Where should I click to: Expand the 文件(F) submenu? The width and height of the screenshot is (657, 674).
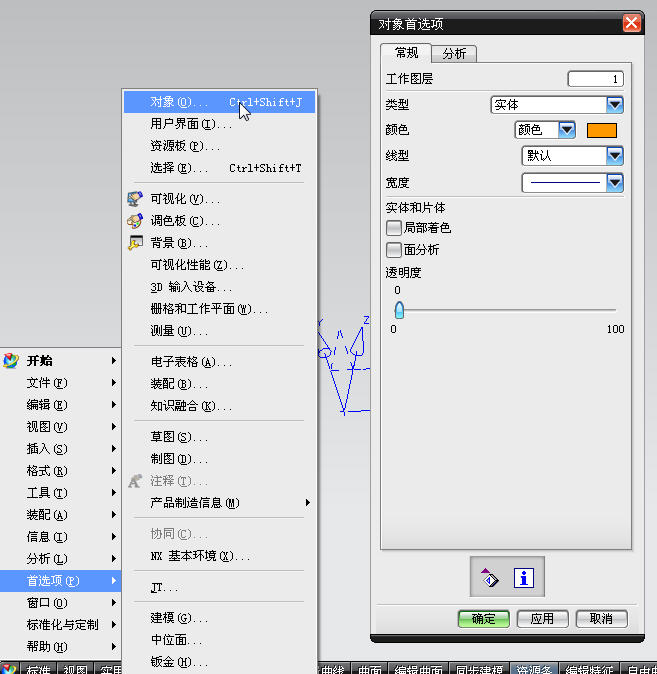tap(60, 383)
